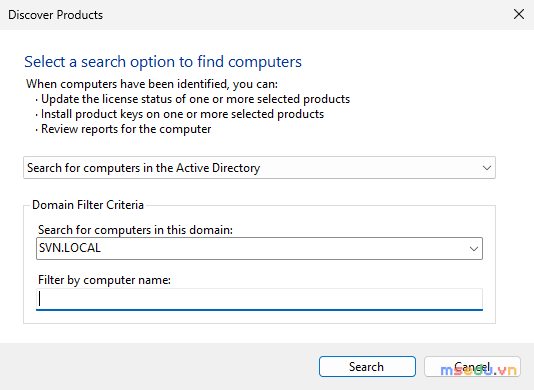Start discovery with the Search button

pos(367,366)
